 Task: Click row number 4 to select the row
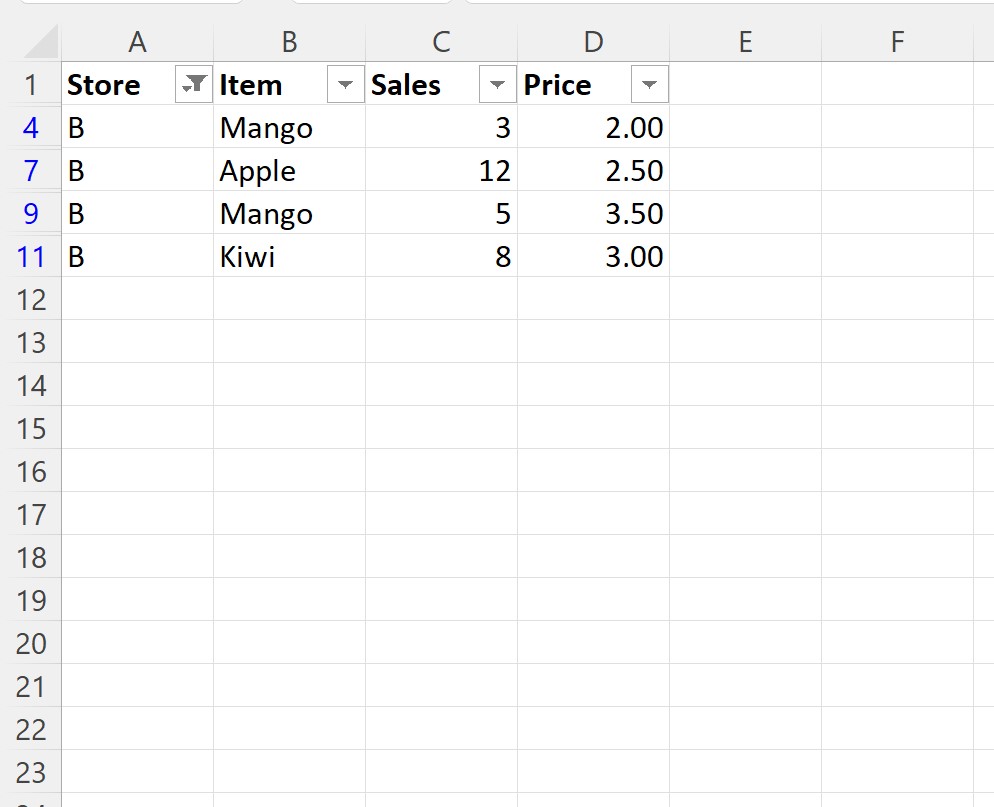point(33,128)
